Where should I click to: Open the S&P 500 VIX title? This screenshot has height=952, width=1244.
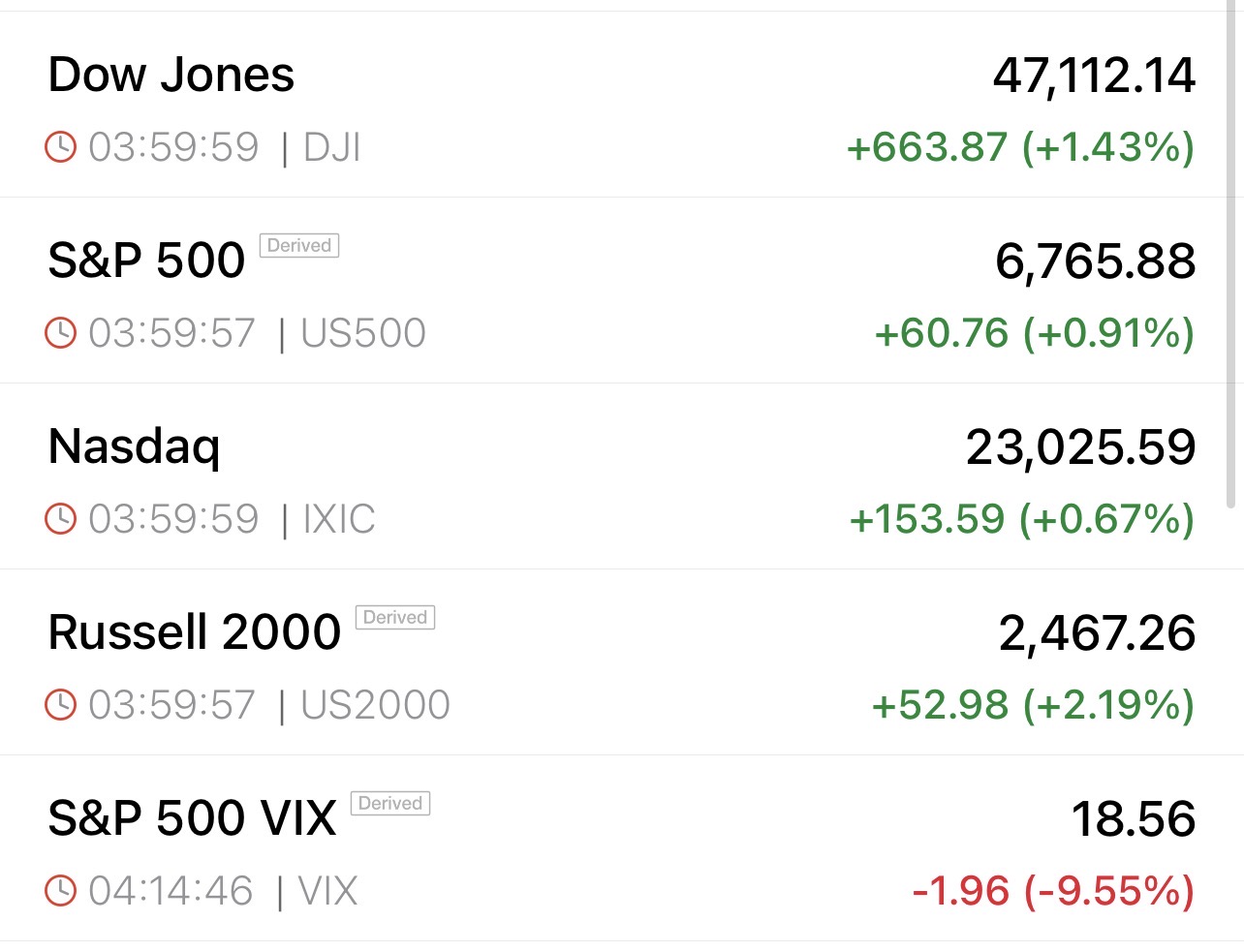coord(192,819)
